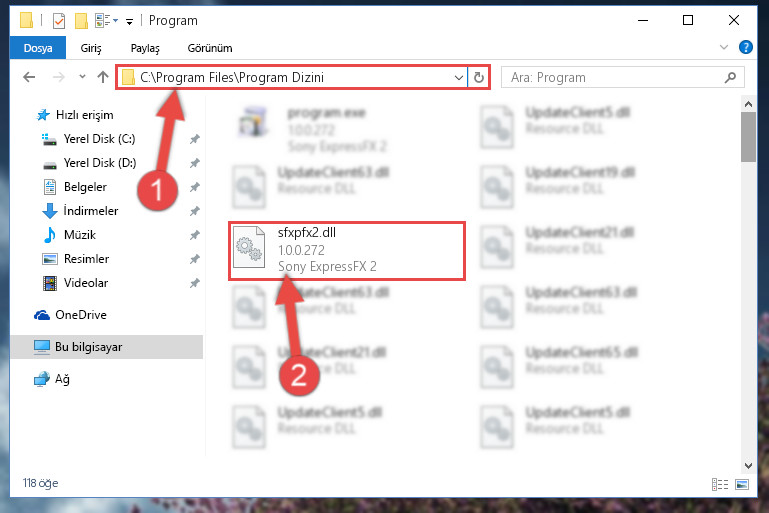
Task: Unpin İndirmeler from quick access
Action: [195, 211]
